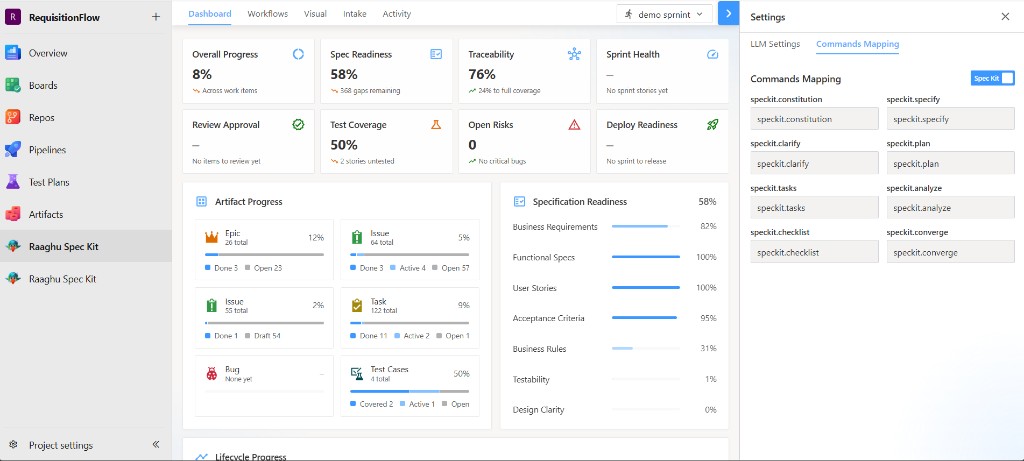Click the Design Clarity row label
Viewport: 1024px width, 461px height.
[539, 410]
